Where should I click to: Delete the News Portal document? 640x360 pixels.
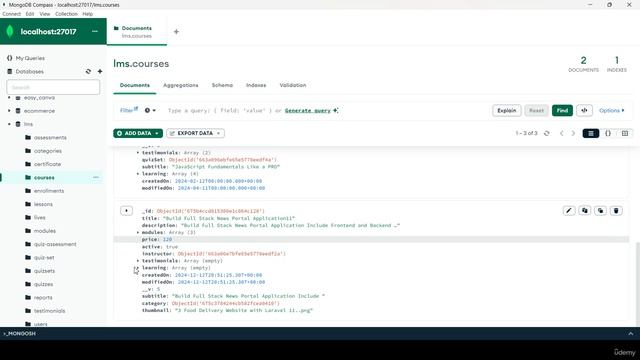click(616, 211)
